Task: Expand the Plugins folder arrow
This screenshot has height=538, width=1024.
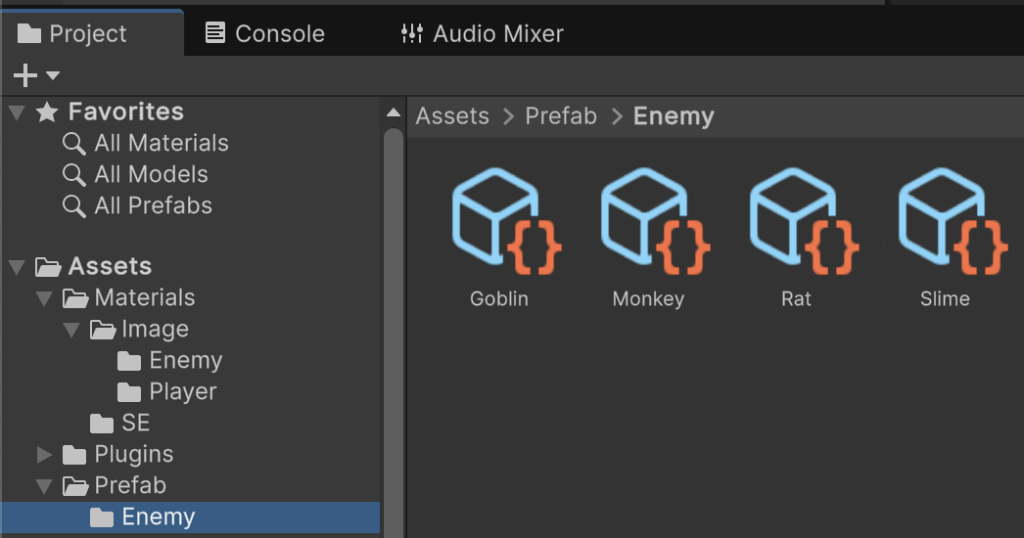Action: 44,454
